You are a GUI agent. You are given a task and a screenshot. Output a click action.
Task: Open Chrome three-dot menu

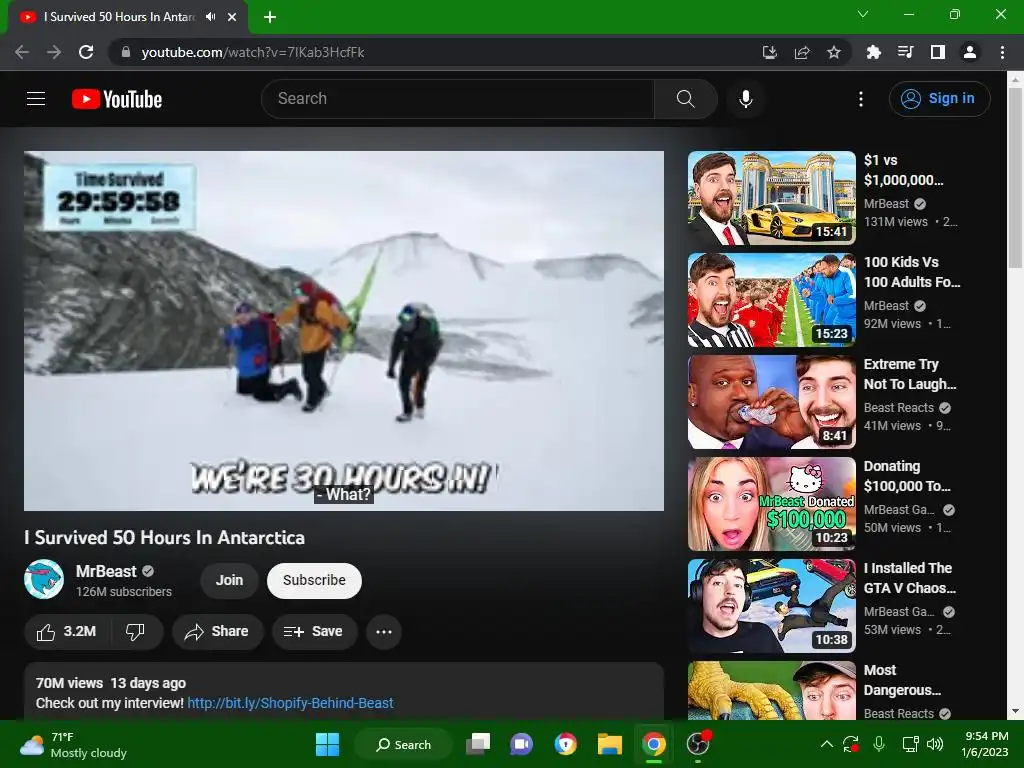(1002, 52)
